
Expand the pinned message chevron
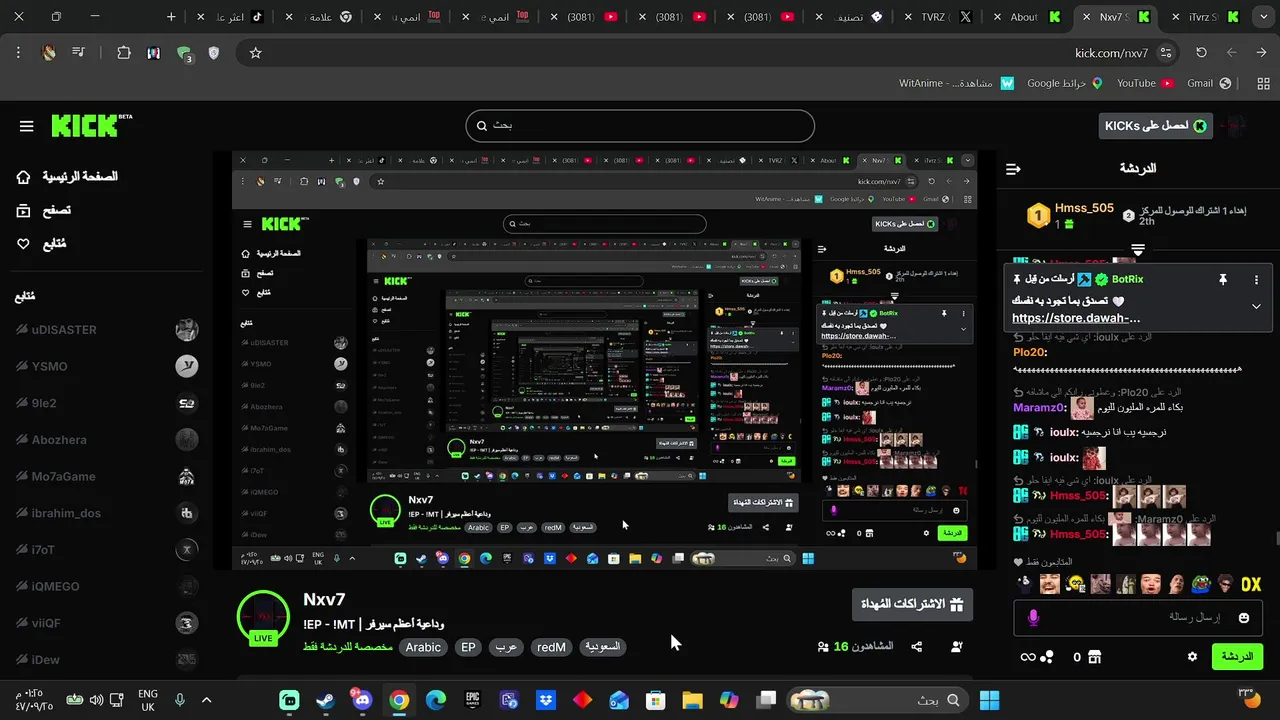[x=1256, y=307]
